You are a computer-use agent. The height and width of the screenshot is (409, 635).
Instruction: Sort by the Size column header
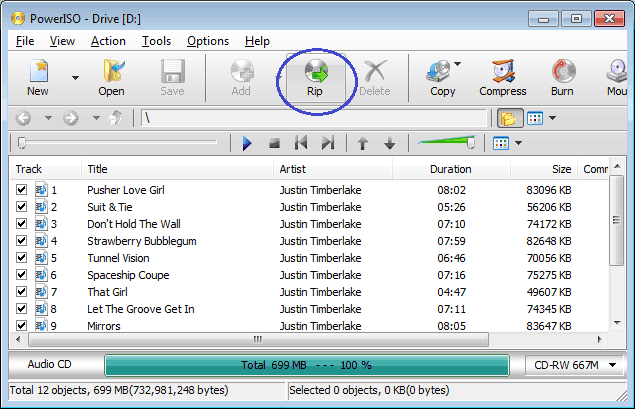pos(543,169)
